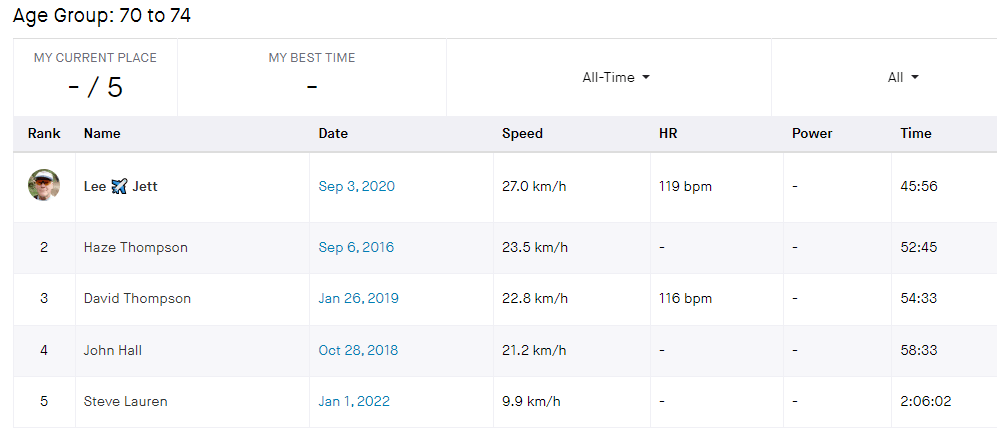
Task: Click Steve Lauren's name in rank 5
Action: pos(125,402)
